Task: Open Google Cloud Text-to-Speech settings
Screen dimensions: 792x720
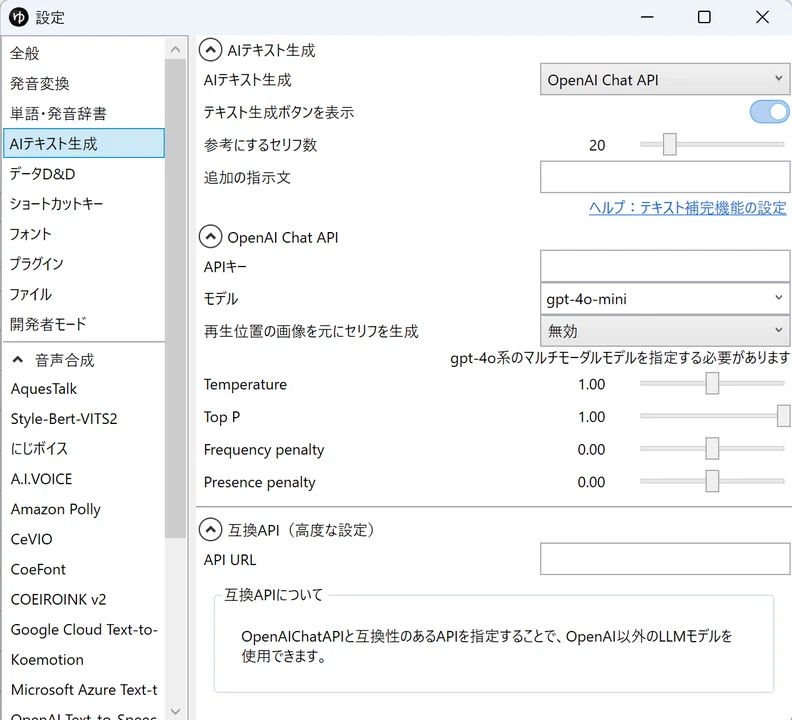Action: (84, 630)
